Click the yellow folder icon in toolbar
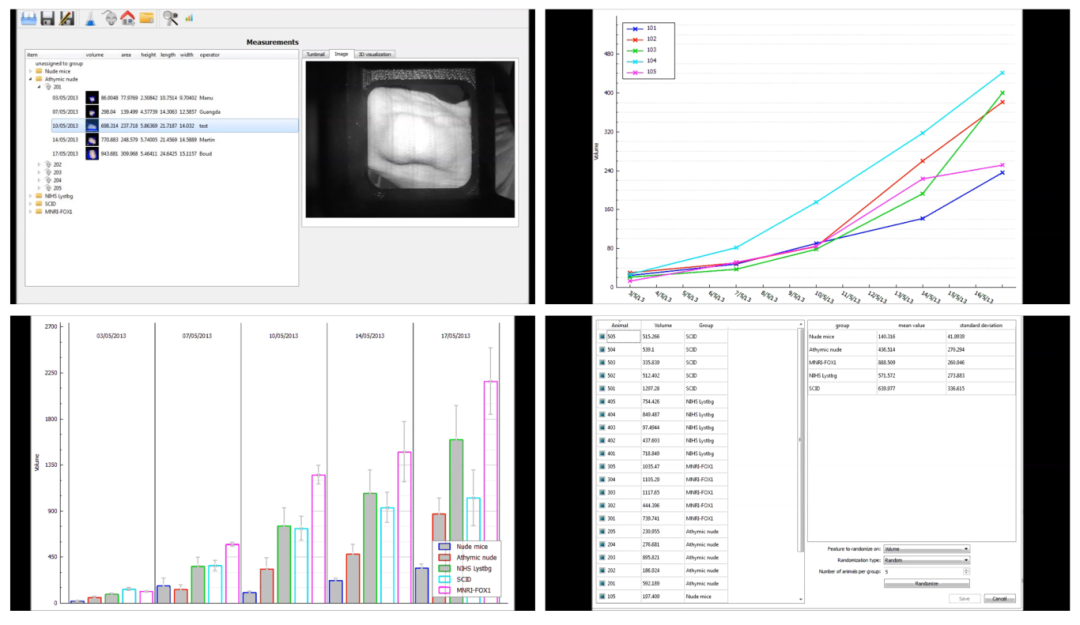Image resolution: width=1080 pixels, height=625 pixels. (146, 18)
